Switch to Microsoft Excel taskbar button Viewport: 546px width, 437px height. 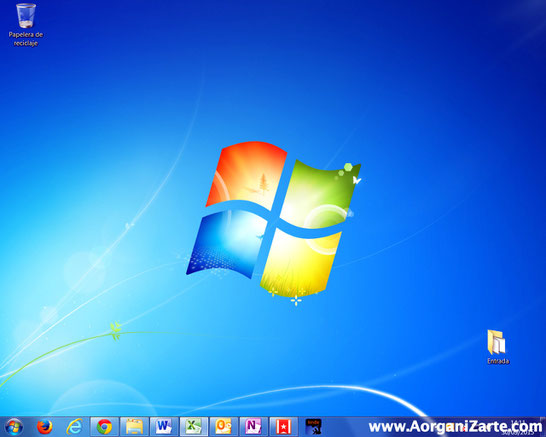coord(194,427)
